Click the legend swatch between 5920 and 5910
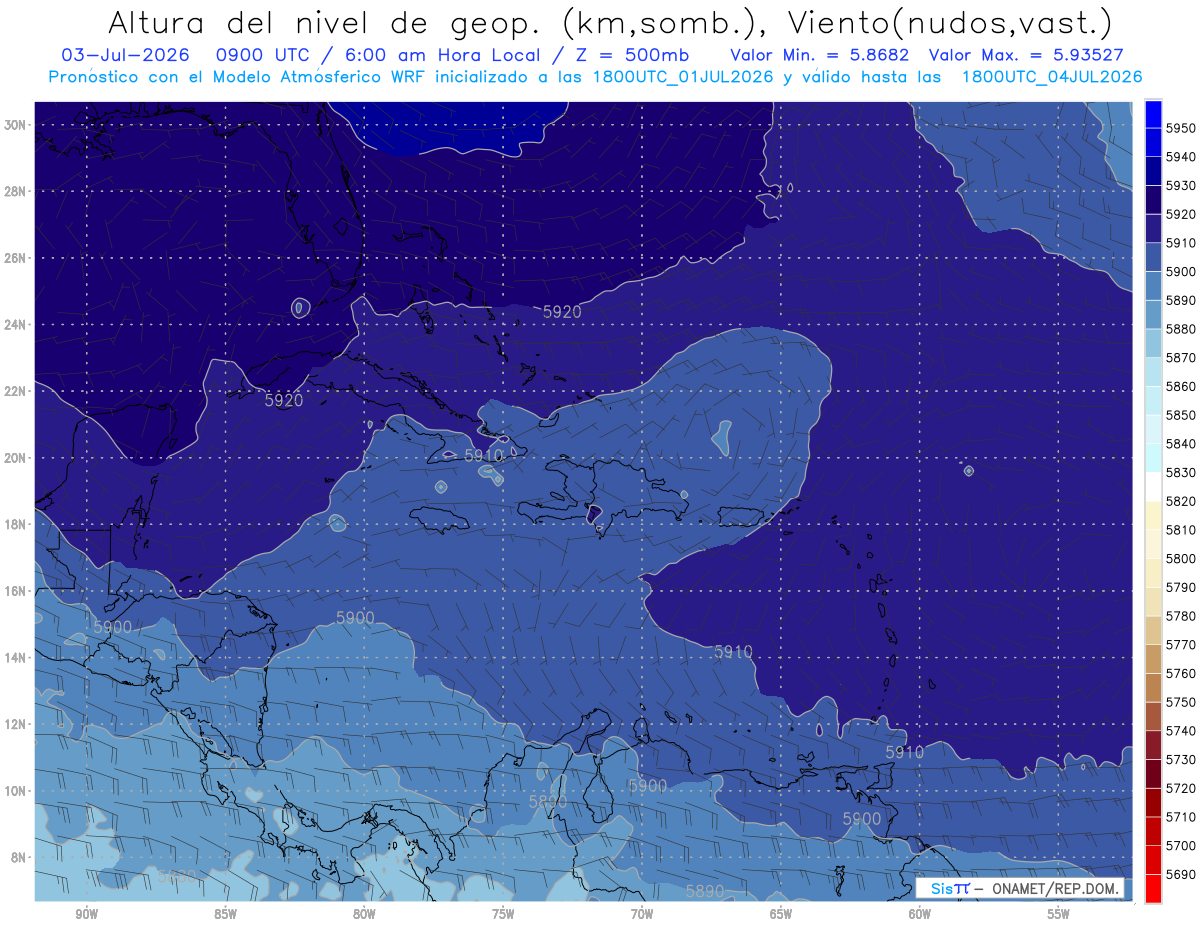This screenshot has width=1200, height=927. point(1153,228)
